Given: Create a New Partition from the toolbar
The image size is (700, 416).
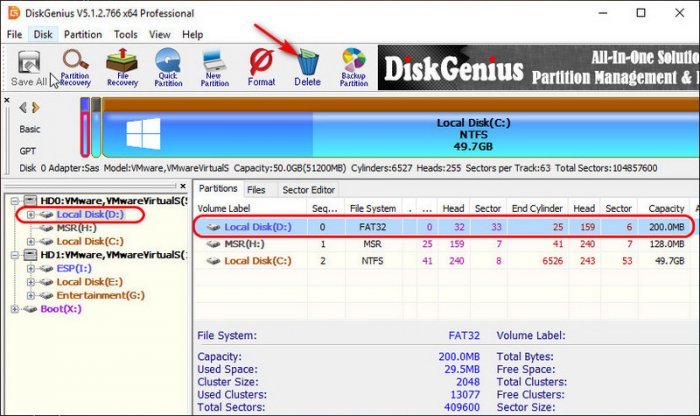Looking at the screenshot, I should coord(215,68).
